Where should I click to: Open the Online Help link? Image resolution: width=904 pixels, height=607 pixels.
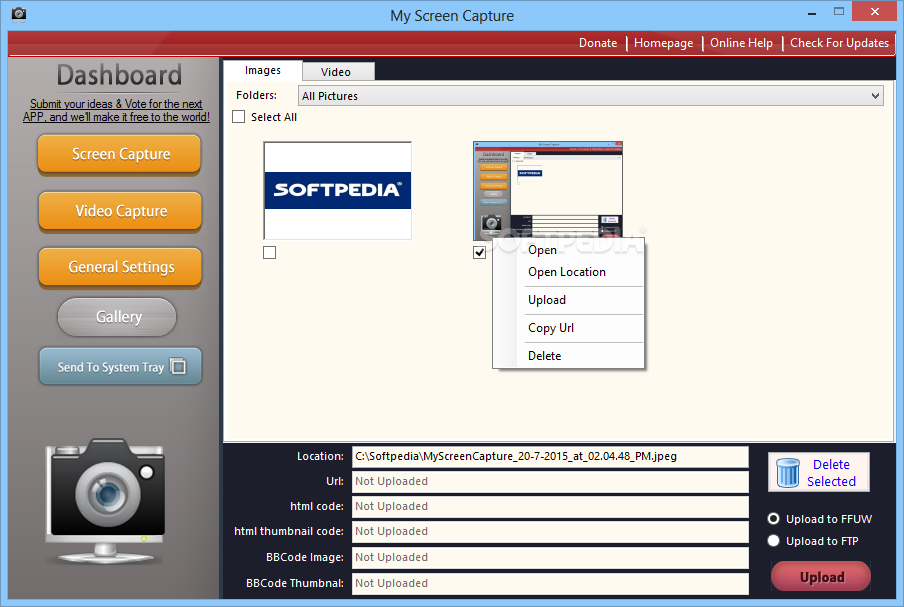point(741,43)
